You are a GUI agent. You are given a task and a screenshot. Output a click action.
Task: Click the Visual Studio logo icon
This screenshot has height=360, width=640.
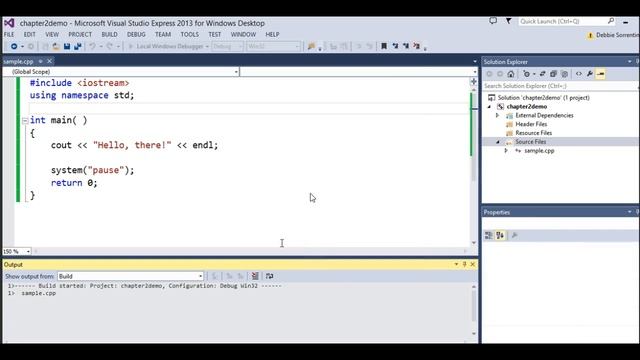pos(9,23)
